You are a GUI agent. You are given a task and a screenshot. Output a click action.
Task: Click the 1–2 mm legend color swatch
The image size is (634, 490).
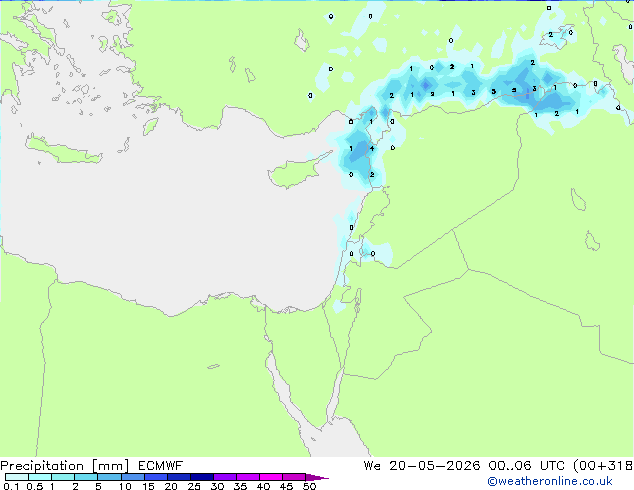(63, 477)
